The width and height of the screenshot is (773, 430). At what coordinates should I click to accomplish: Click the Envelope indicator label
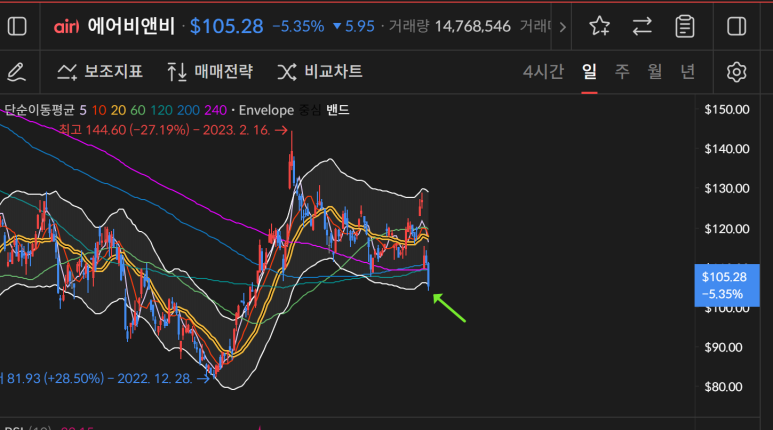click(x=266, y=110)
